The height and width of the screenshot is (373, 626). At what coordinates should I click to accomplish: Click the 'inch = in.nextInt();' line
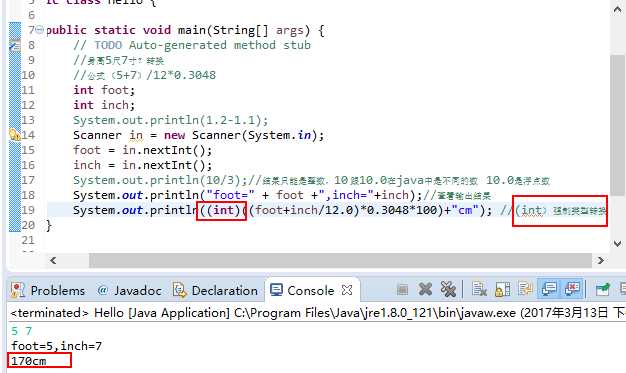click(143, 165)
